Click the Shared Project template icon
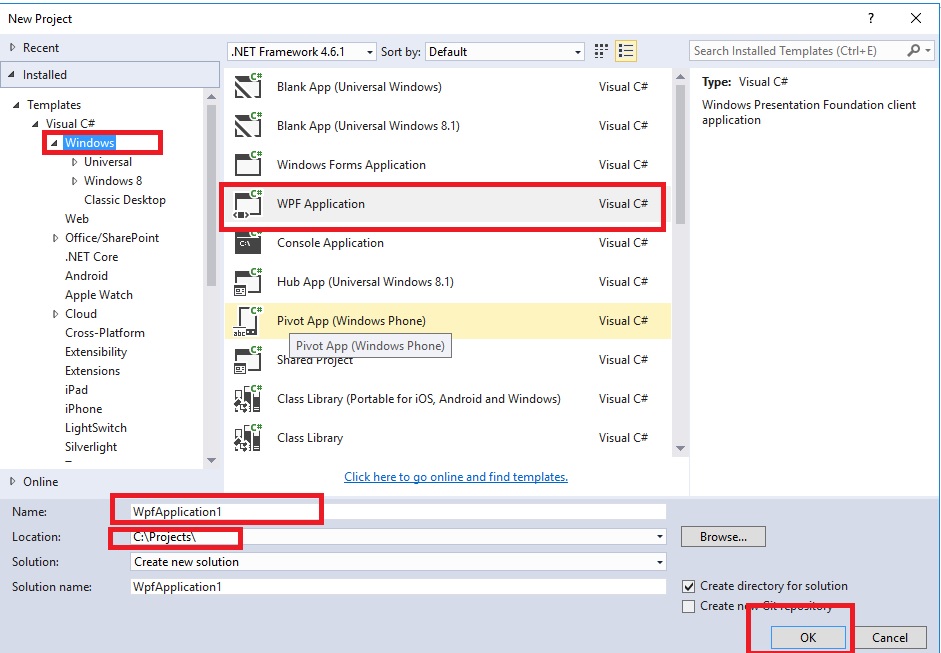Screen dimensions: 941x653 [248, 360]
